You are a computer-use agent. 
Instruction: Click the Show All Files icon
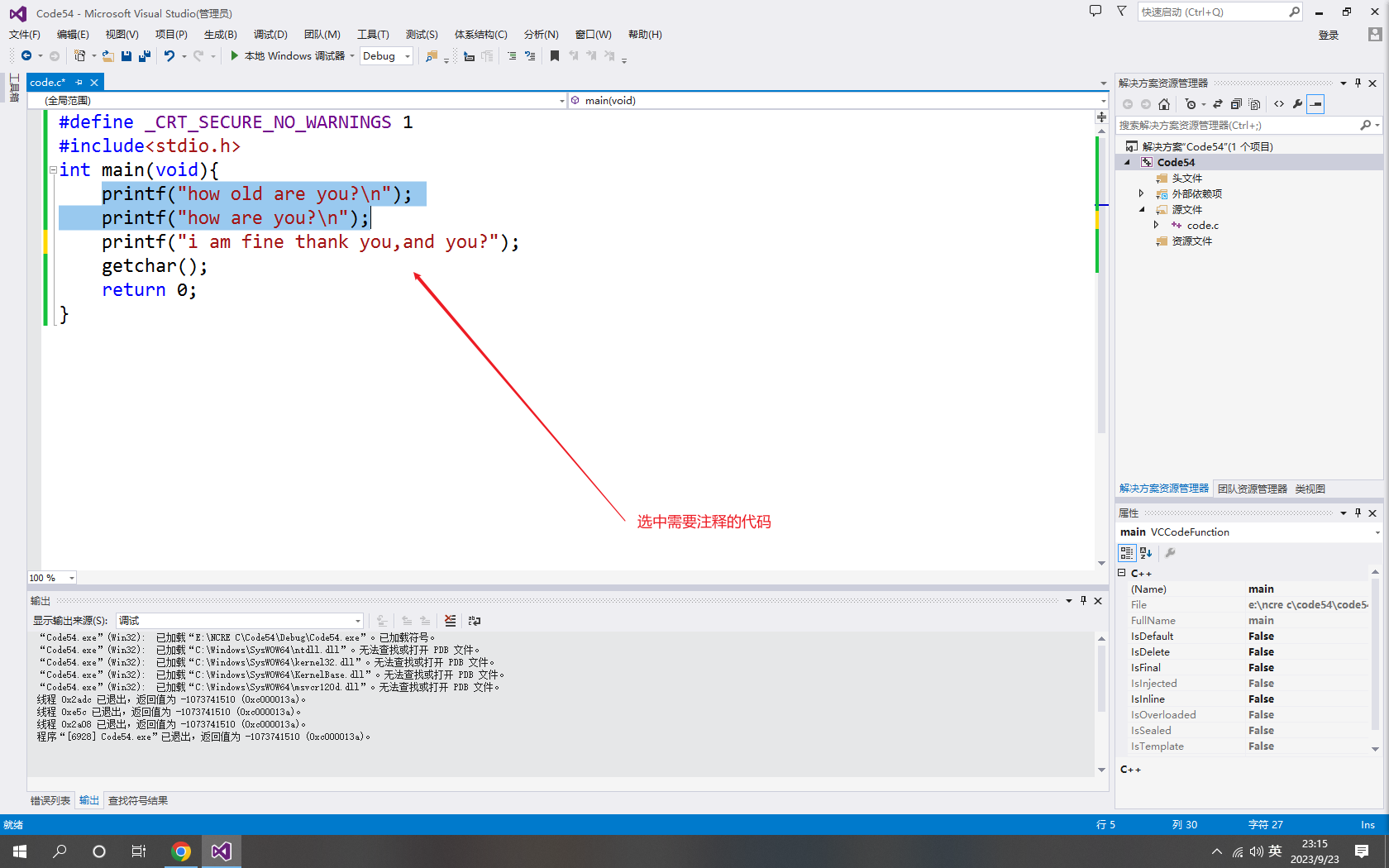[1255, 104]
